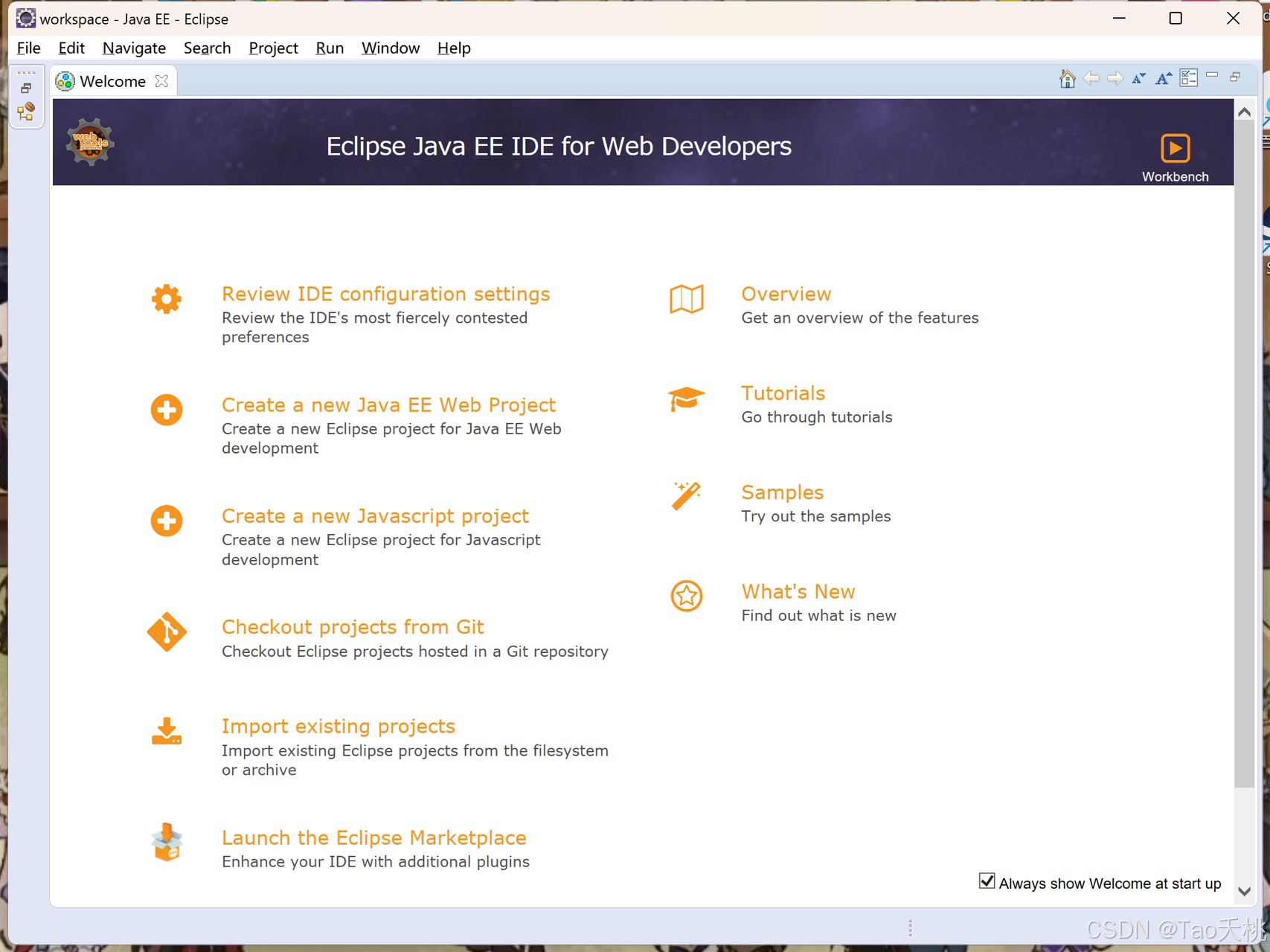Open the Run menu
This screenshot has width=1270, height=952.
click(x=330, y=48)
